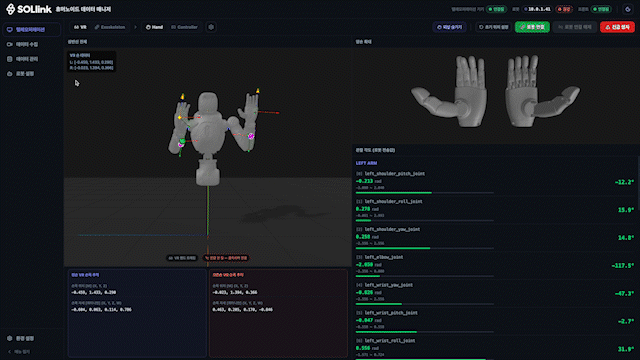This screenshot has height=360, width=640.
Task: Select VR input mode
Action: click(80, 27)
